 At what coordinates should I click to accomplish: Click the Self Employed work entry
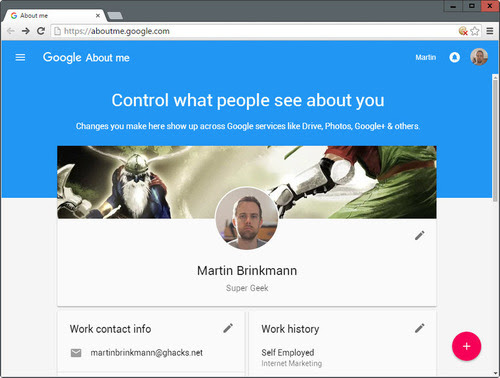click(x=288, y=352)
